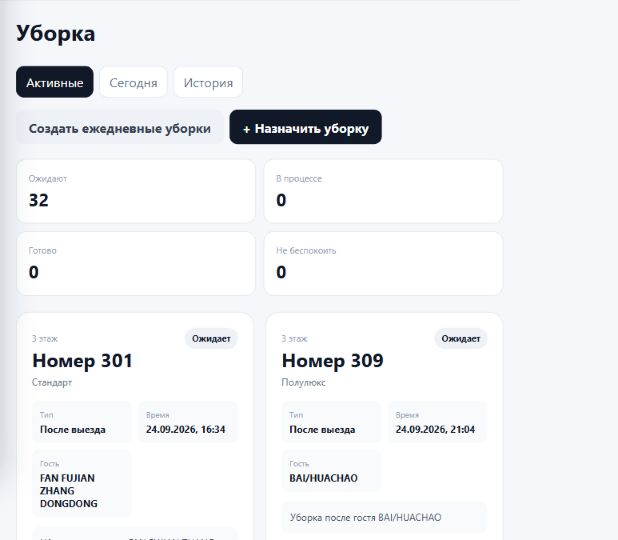Click the time 24.09.2026, 21:04 field

pyautogui.click(x=437, y=422)
